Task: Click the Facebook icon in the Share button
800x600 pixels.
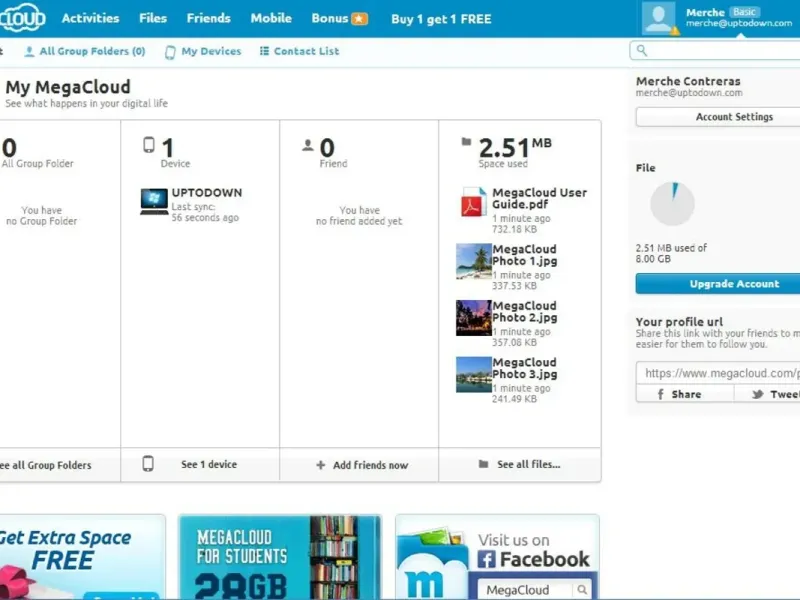Action: [x=661, y=394]
